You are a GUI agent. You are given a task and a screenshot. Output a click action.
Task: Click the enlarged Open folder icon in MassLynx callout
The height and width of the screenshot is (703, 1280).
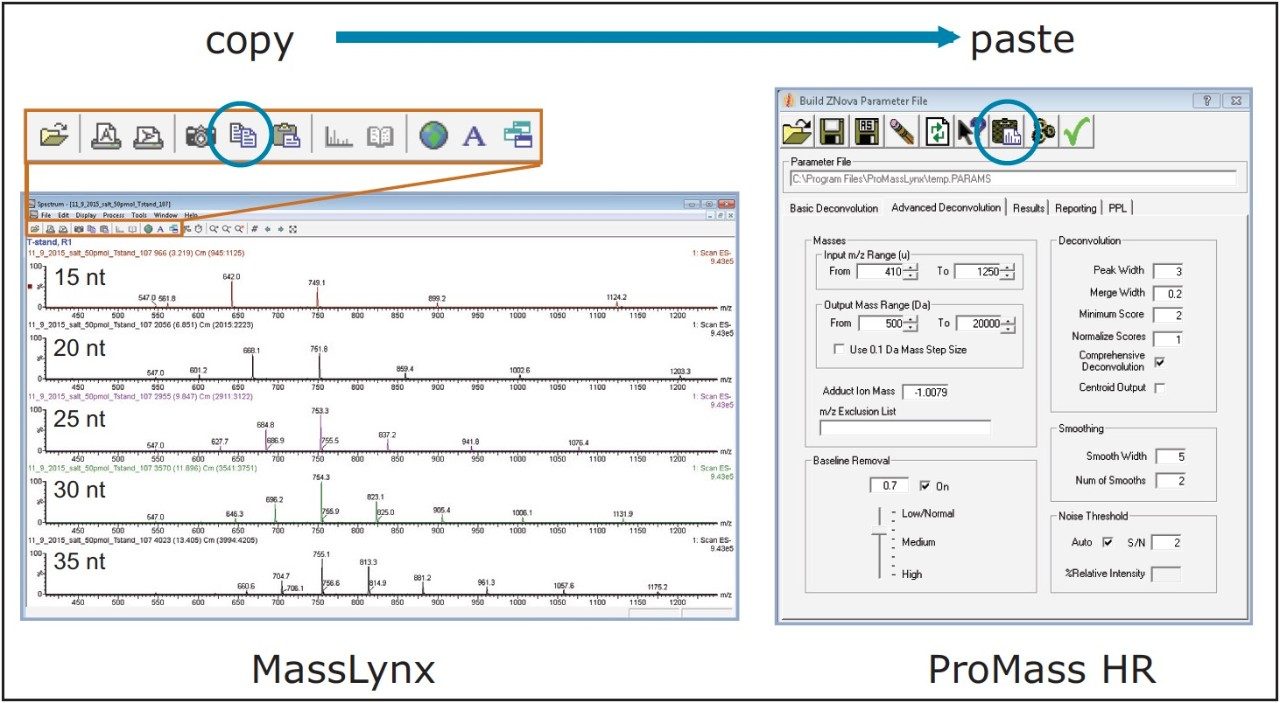click(54, 136)
